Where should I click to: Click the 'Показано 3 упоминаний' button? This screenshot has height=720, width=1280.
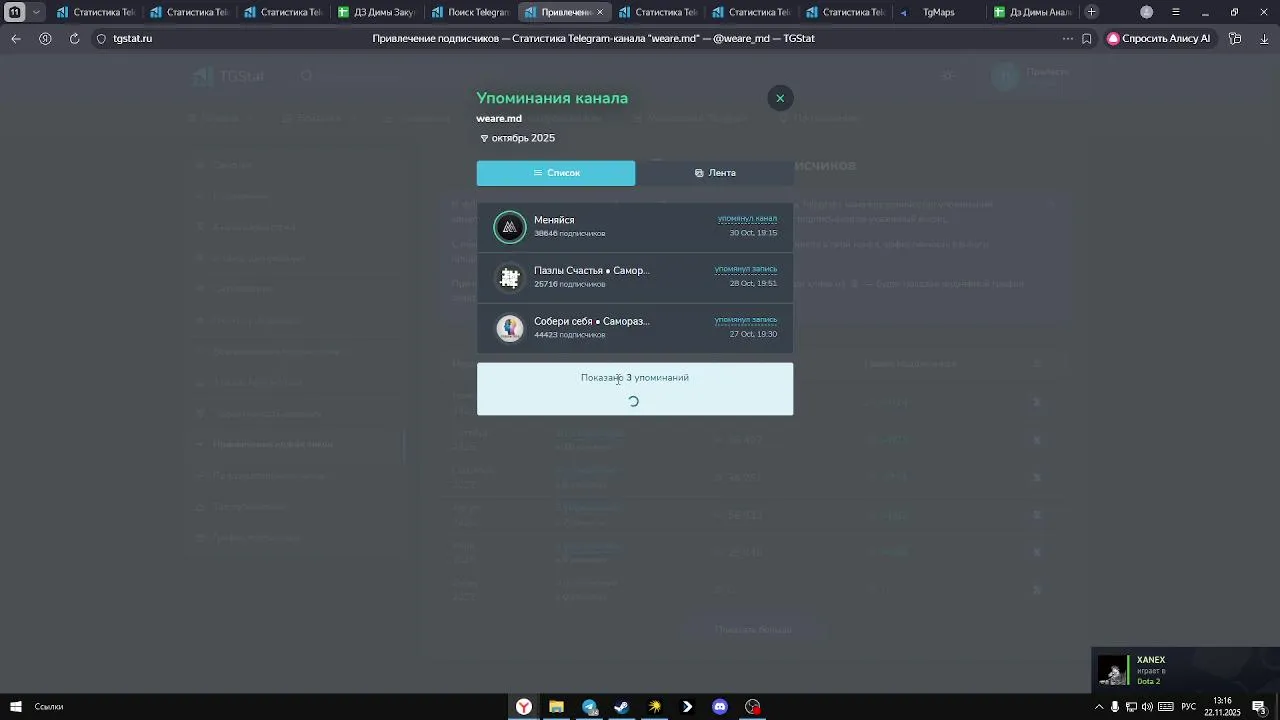(x=635, y=389)
